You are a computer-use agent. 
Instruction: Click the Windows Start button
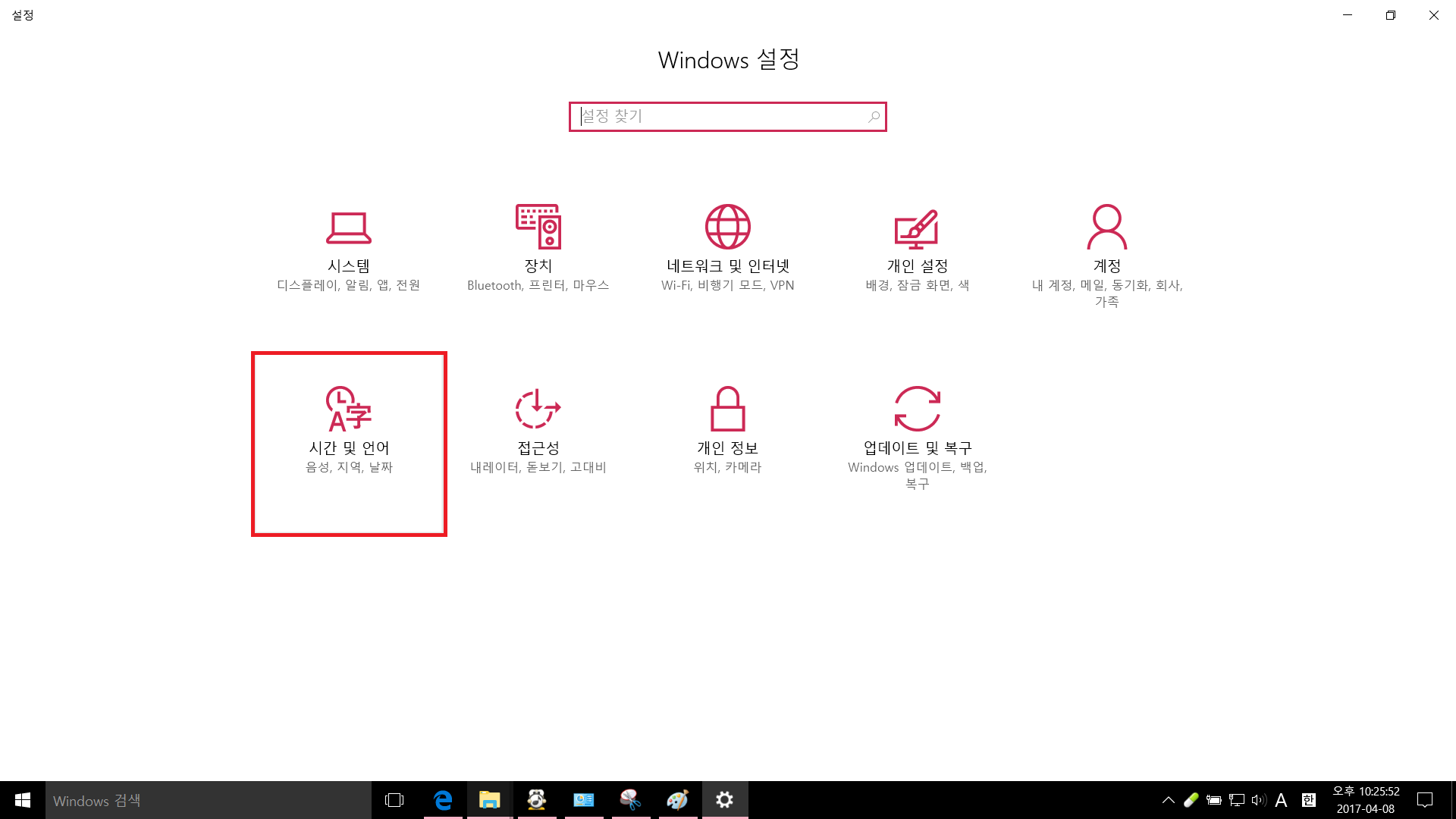(23, 800)
